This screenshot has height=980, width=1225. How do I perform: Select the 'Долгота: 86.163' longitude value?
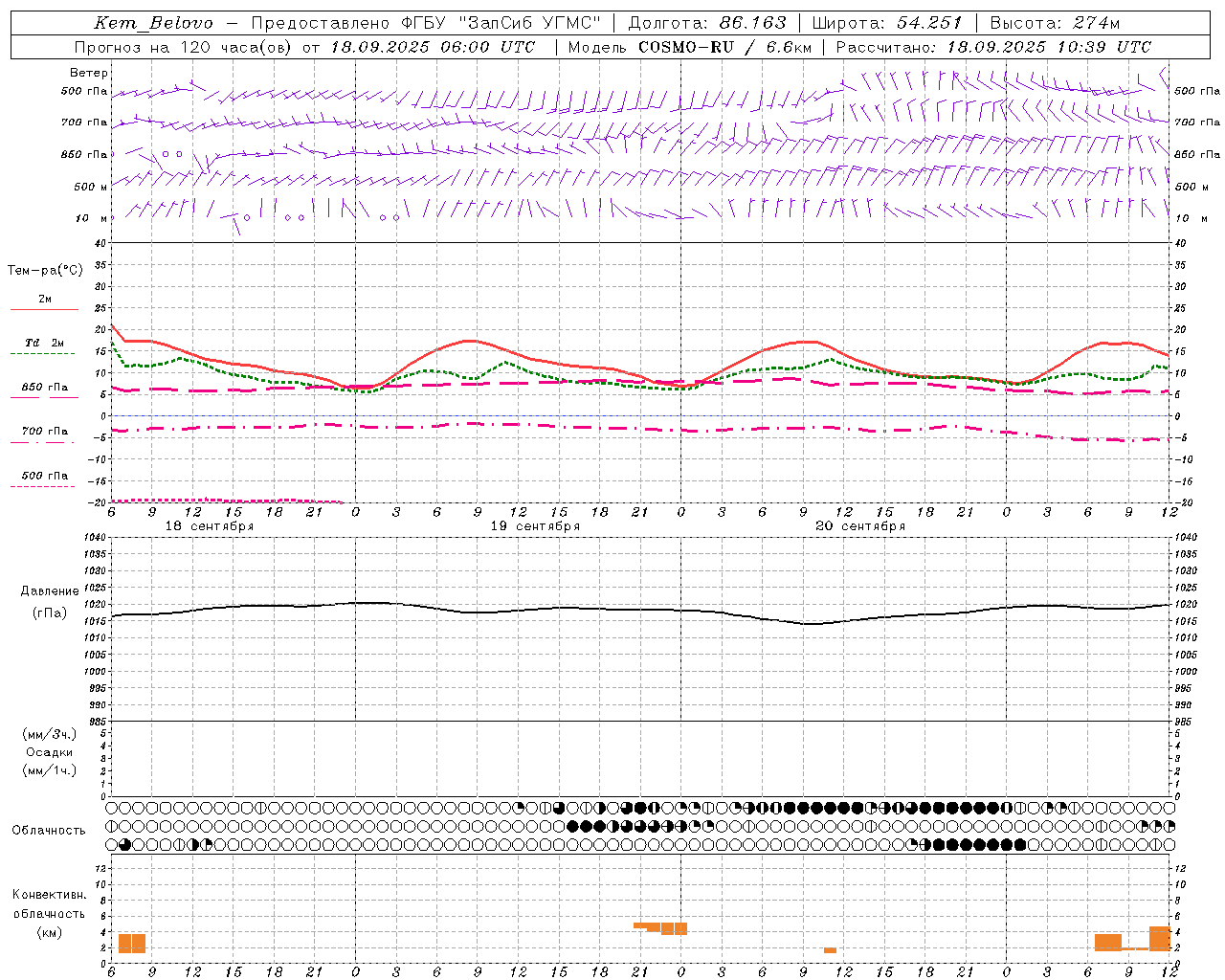pyautogui.click(x=707, y=23)
